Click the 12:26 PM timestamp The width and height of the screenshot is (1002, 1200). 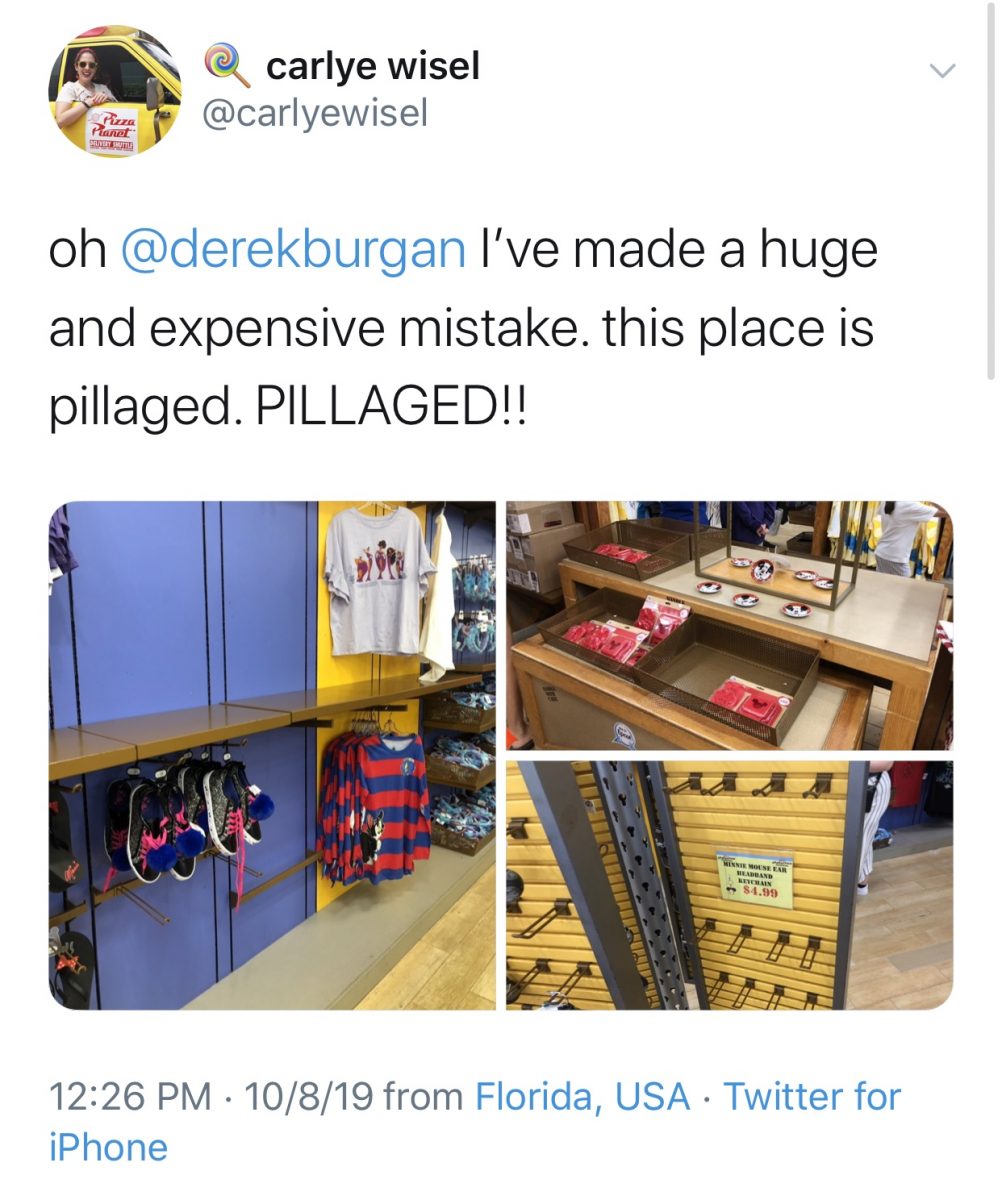tap(130, 1096)
